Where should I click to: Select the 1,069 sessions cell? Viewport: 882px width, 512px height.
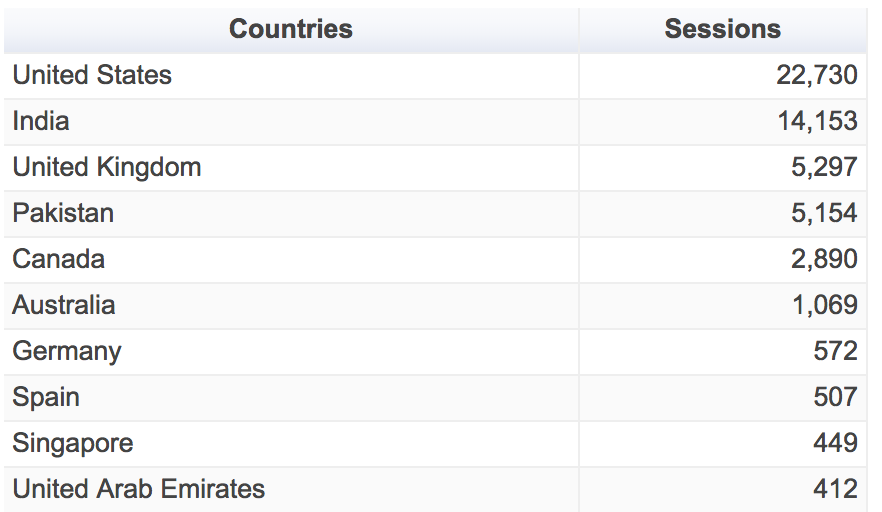(x=824, y=305)
